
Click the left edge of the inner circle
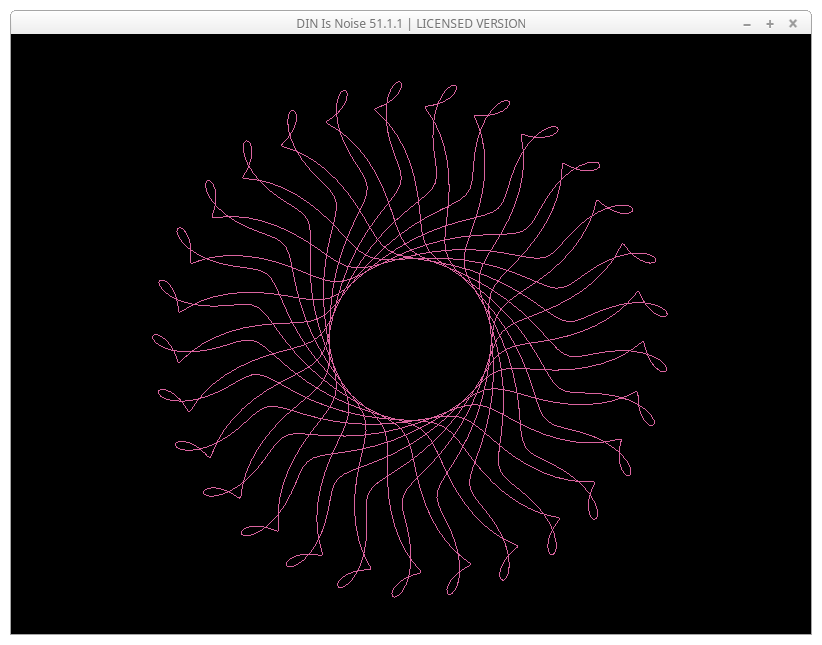pos(330,339)
